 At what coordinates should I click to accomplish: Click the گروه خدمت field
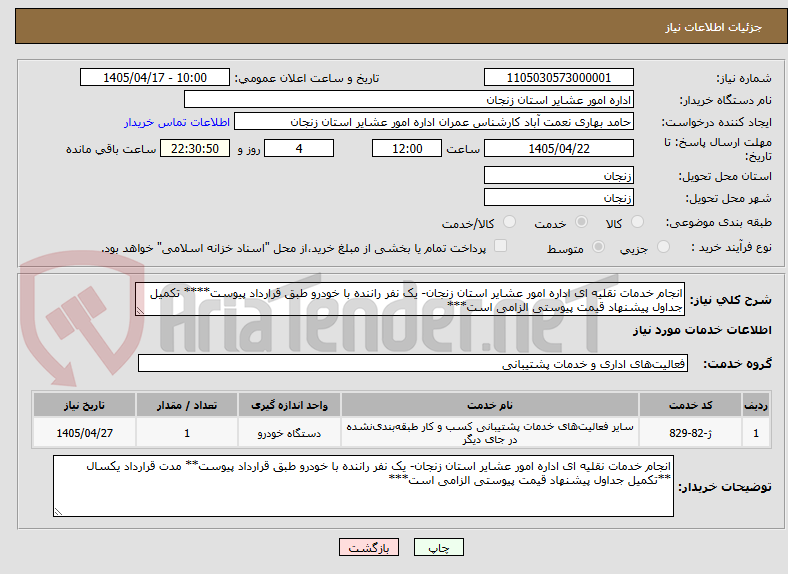(x=413, y=363)
